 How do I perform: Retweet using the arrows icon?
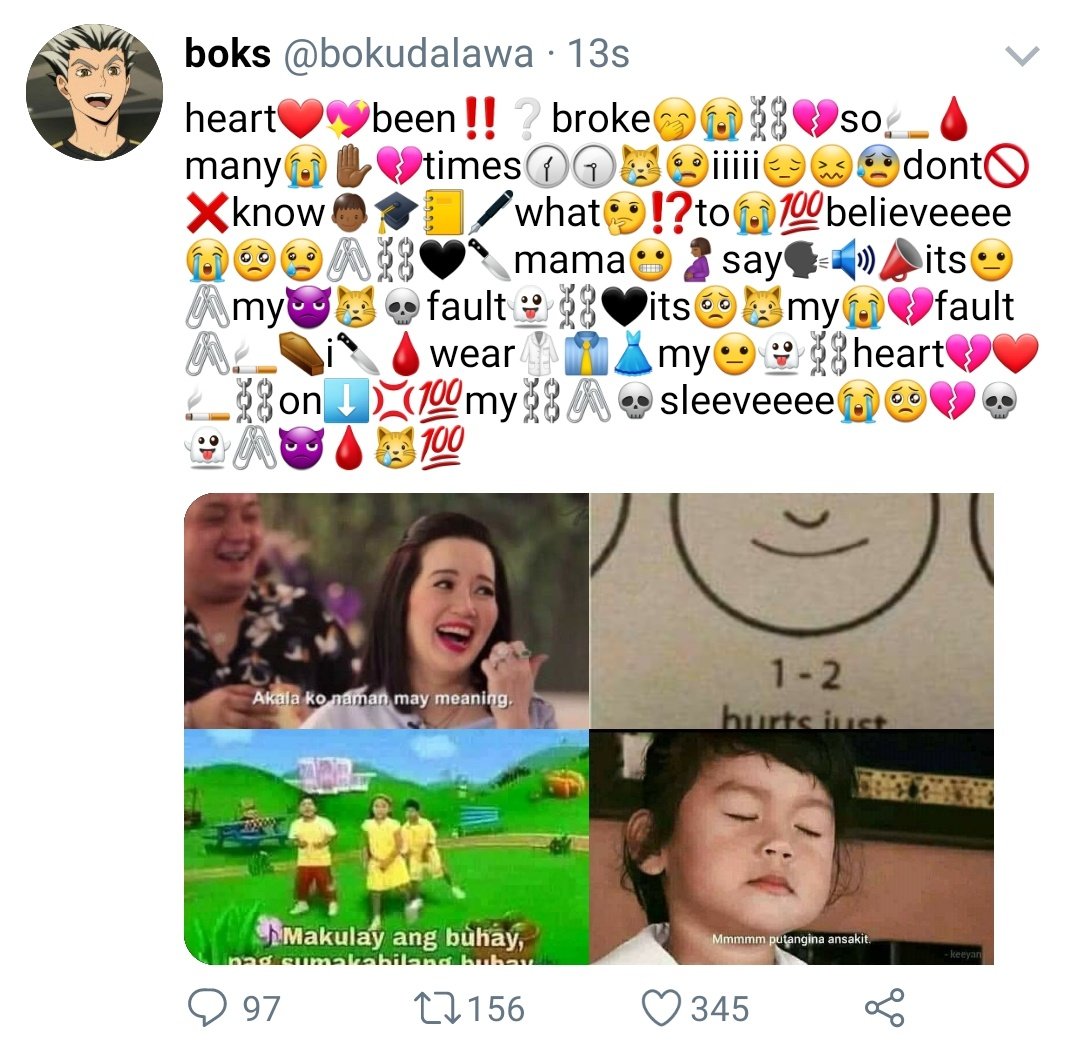click(x=437, y=1008)
